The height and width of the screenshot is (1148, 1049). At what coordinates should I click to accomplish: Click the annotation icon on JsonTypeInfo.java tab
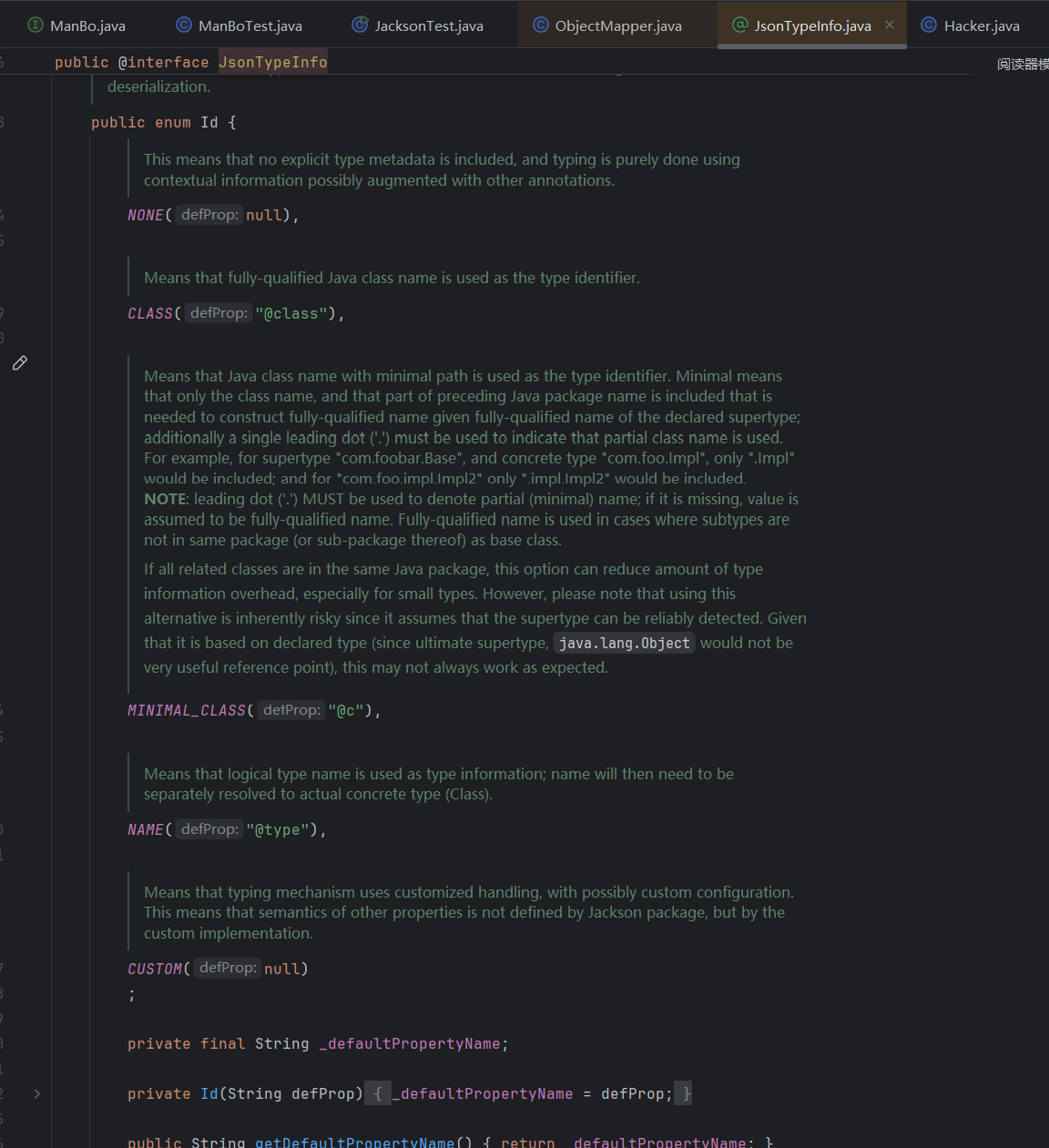pyautogui.click(x=740, y=25)
